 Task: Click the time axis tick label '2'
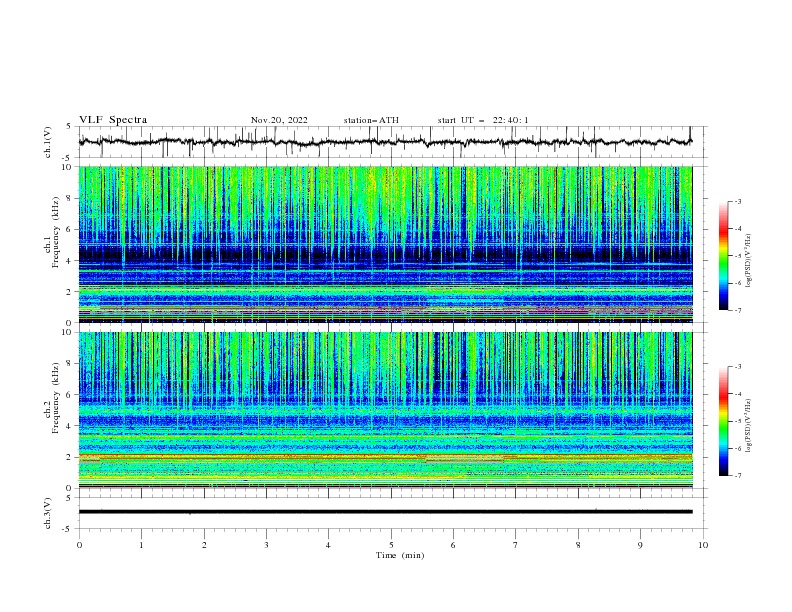click(x=204, y=545)
